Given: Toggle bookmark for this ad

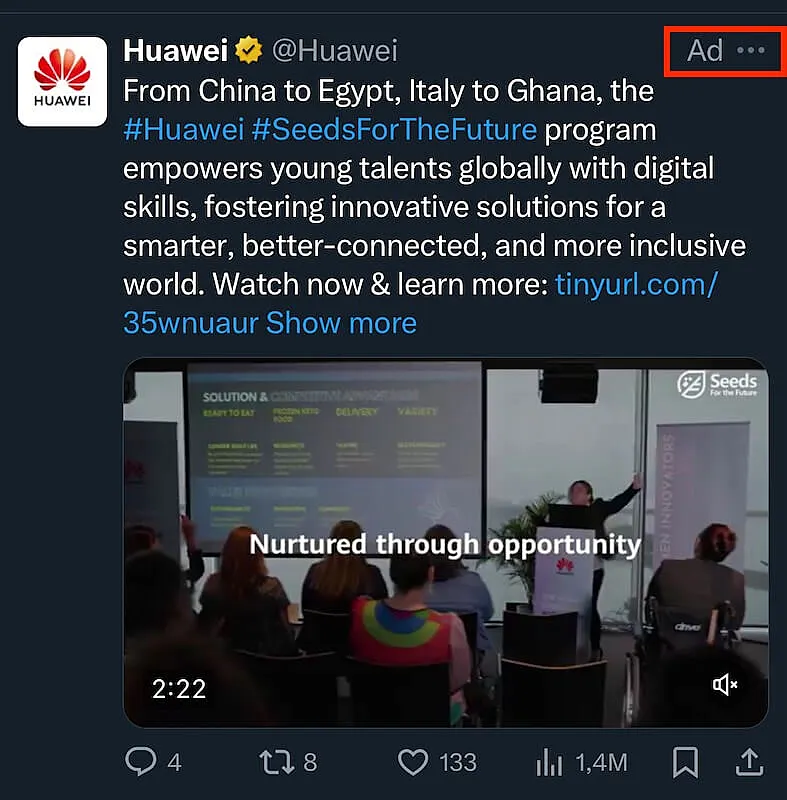Looking at the screenshot, I should pos(686,763).
